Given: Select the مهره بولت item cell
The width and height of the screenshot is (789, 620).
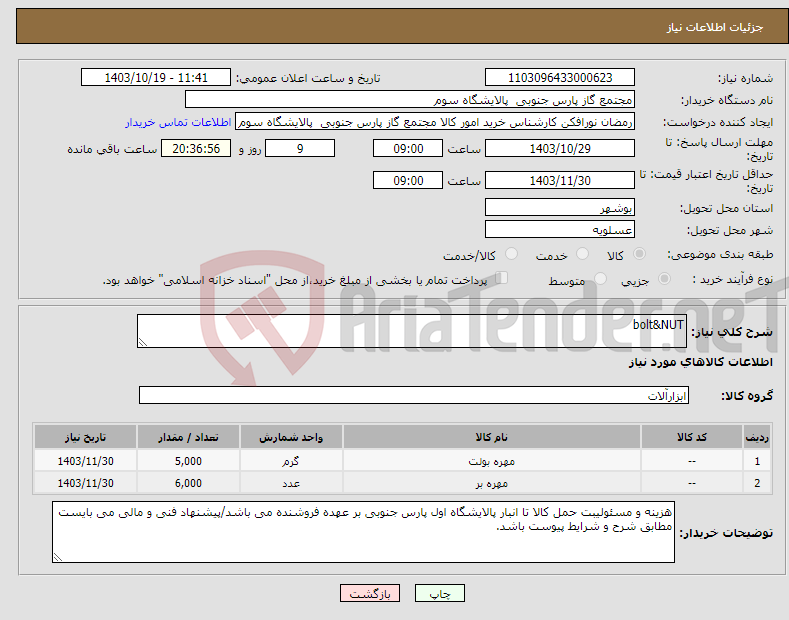Looking at the screenshot, I should tap(492, 461).
